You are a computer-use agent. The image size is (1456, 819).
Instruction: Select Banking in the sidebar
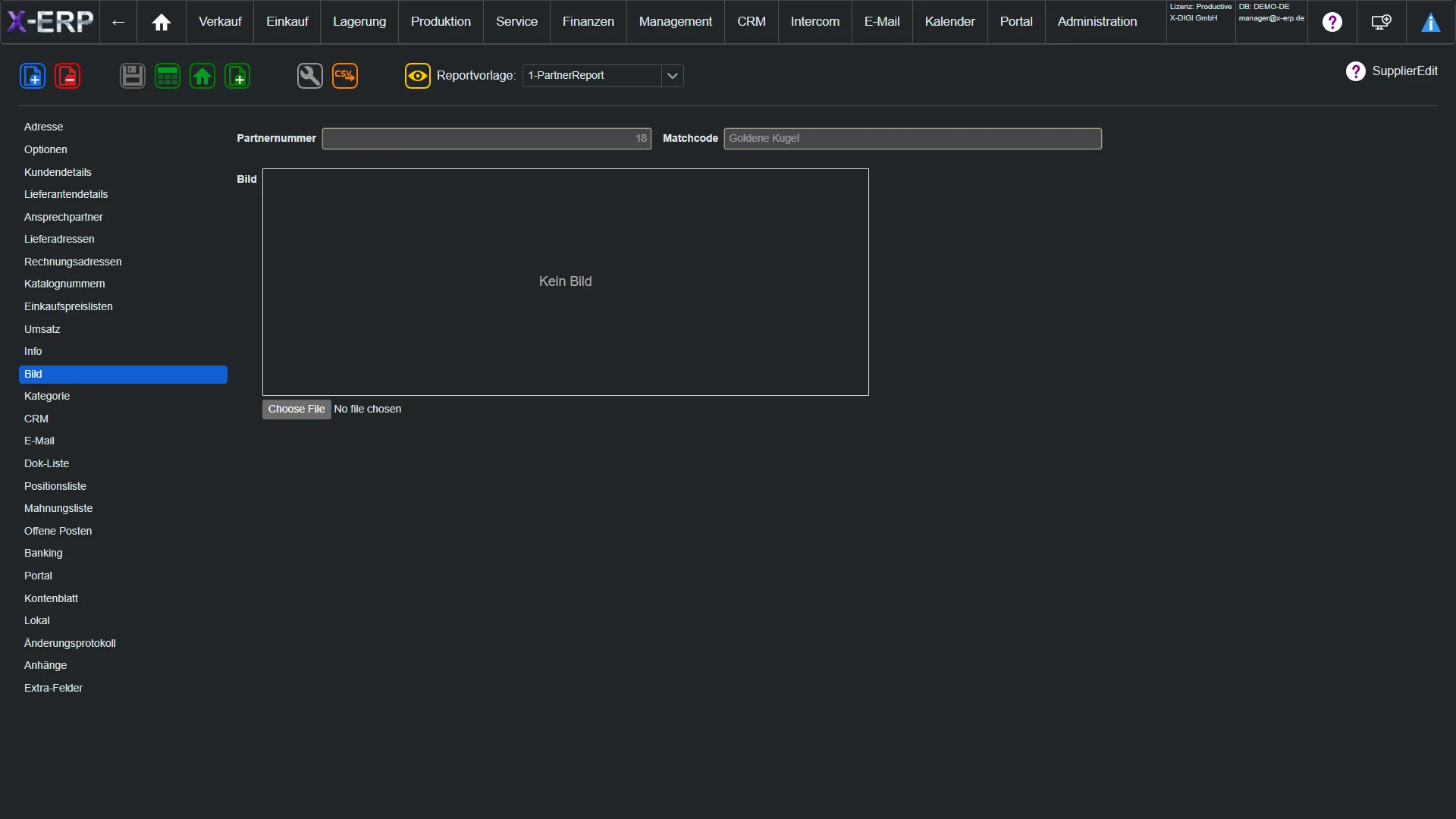(x=123, y=554)
